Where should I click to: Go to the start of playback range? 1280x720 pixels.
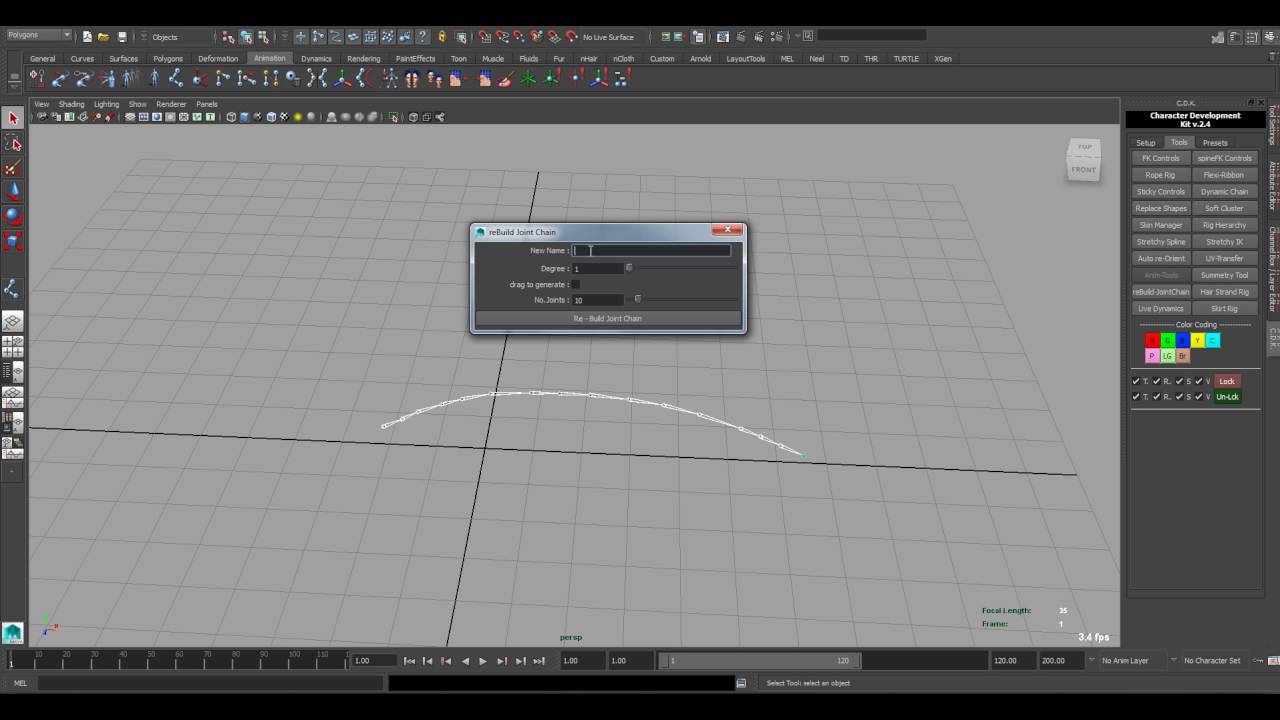point(409,661)
